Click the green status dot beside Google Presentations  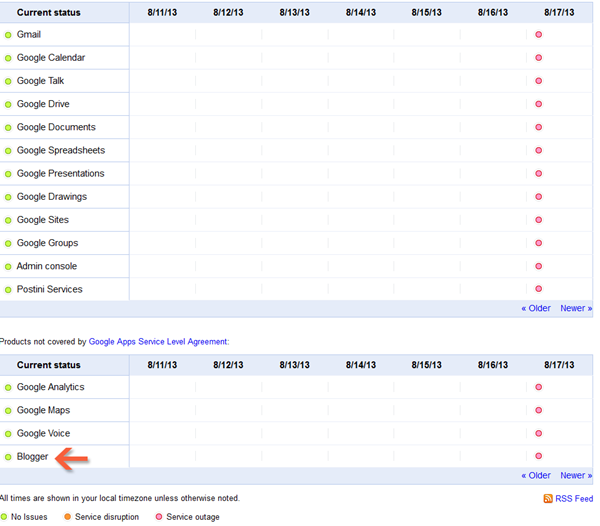pos(8,174)
